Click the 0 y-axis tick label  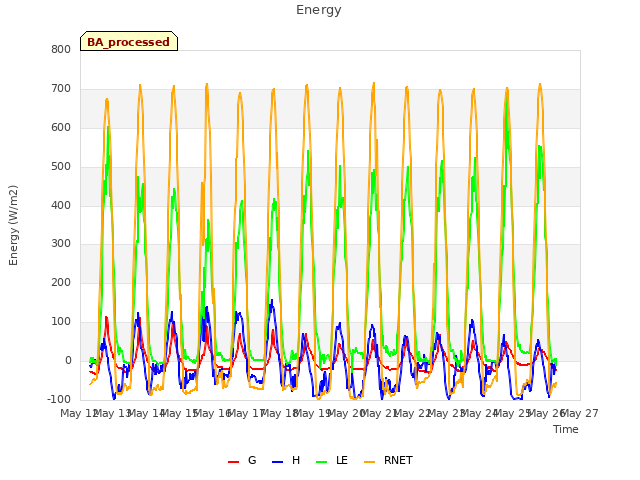(68, 360)
